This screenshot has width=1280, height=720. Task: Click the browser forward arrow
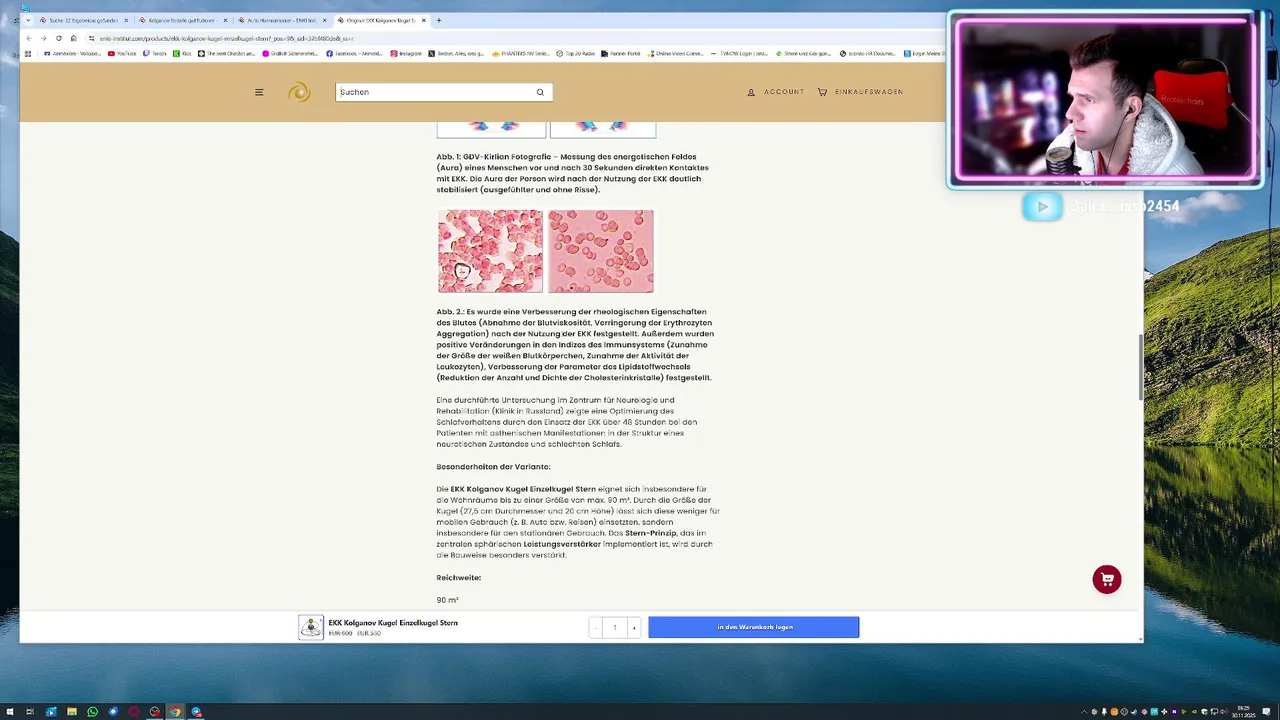coord(43,38)
